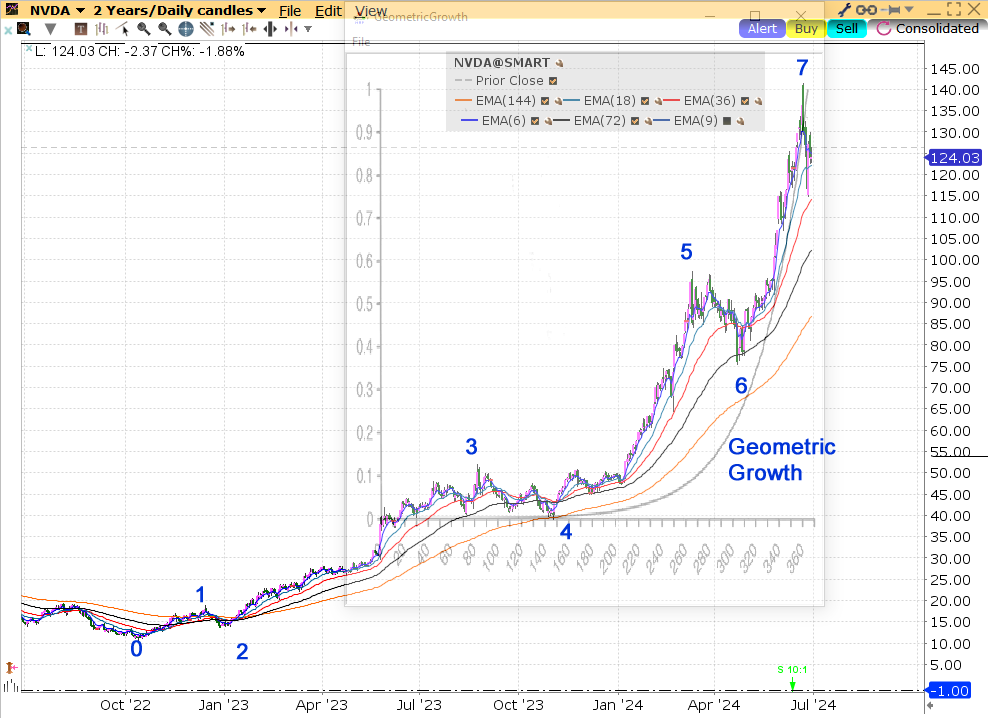Click the red marker icon above the volume bars

(11, 667)
